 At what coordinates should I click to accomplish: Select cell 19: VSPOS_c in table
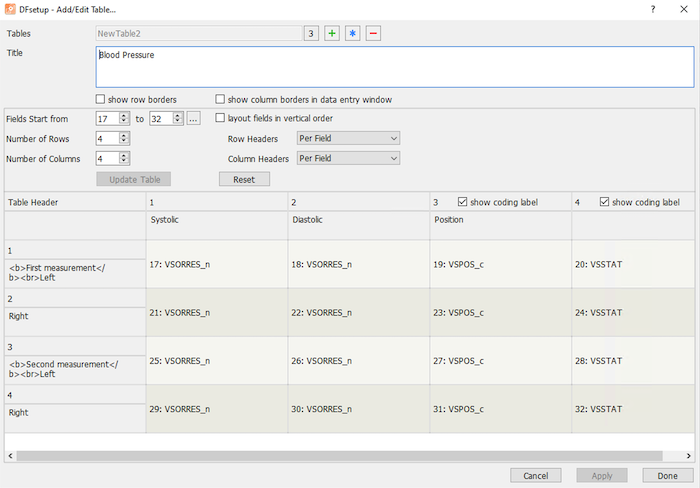(500, 264)
